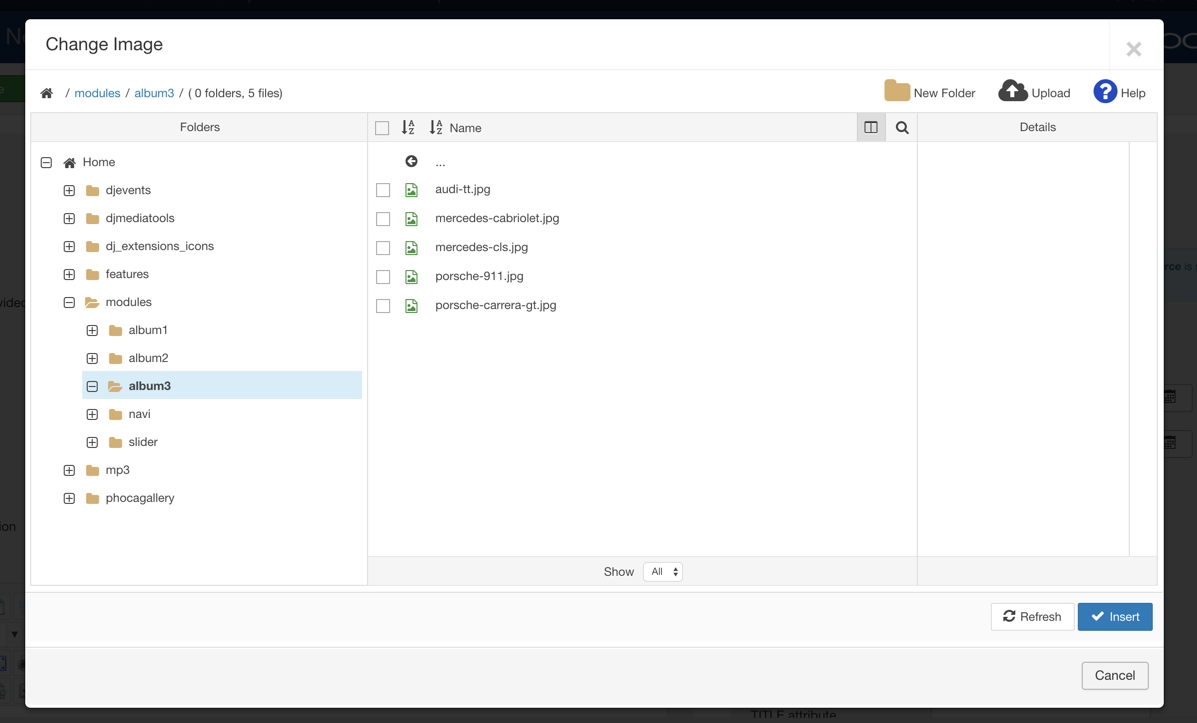This screenshot has height=723, width=1197.
Task: Select file name audi-tt.jpg
Action: (463, 189)
